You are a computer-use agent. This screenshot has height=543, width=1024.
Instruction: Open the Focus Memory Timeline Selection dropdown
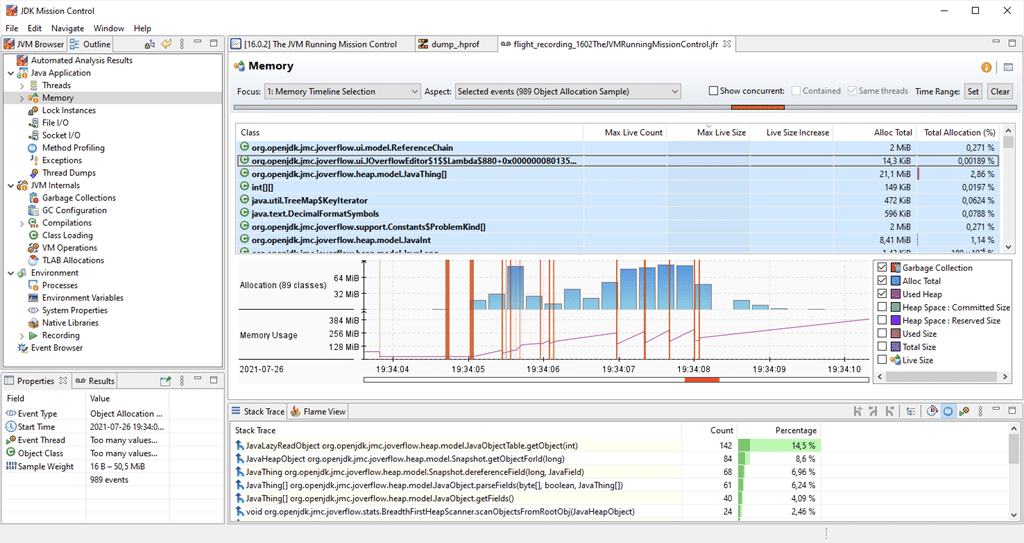342,91
